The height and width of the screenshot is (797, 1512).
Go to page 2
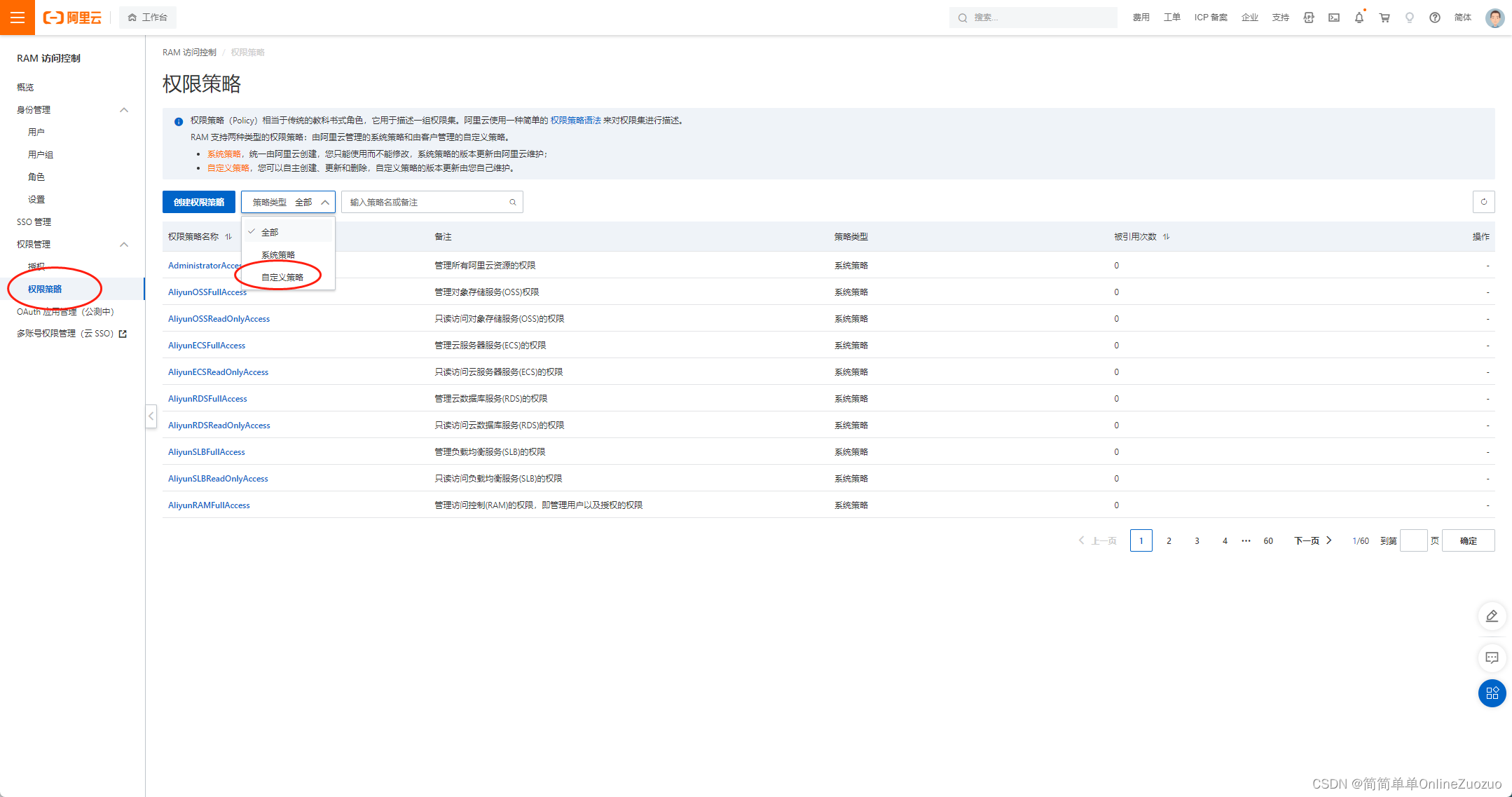1169,540
